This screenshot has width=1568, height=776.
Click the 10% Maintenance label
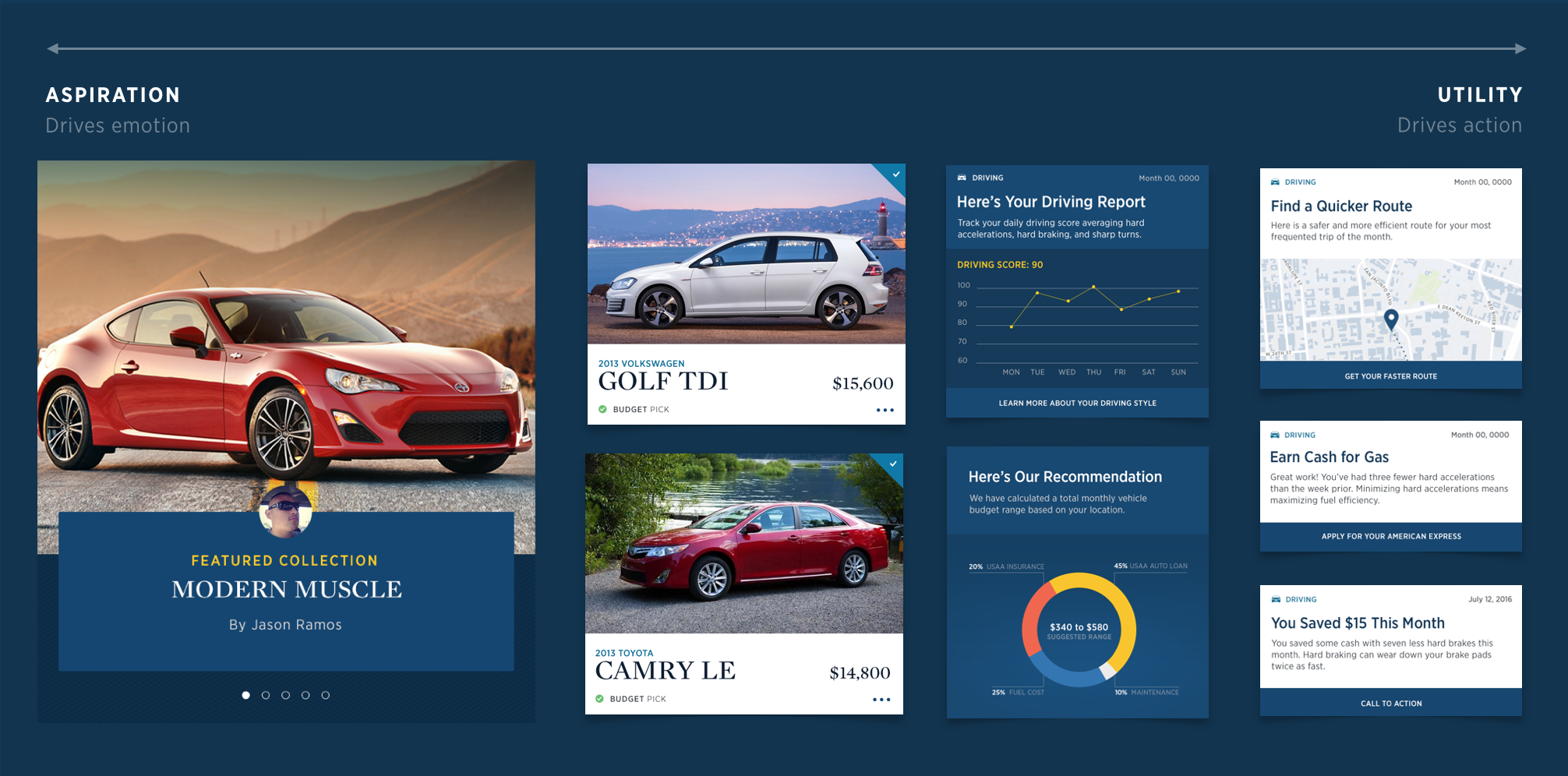(1146, 692)
